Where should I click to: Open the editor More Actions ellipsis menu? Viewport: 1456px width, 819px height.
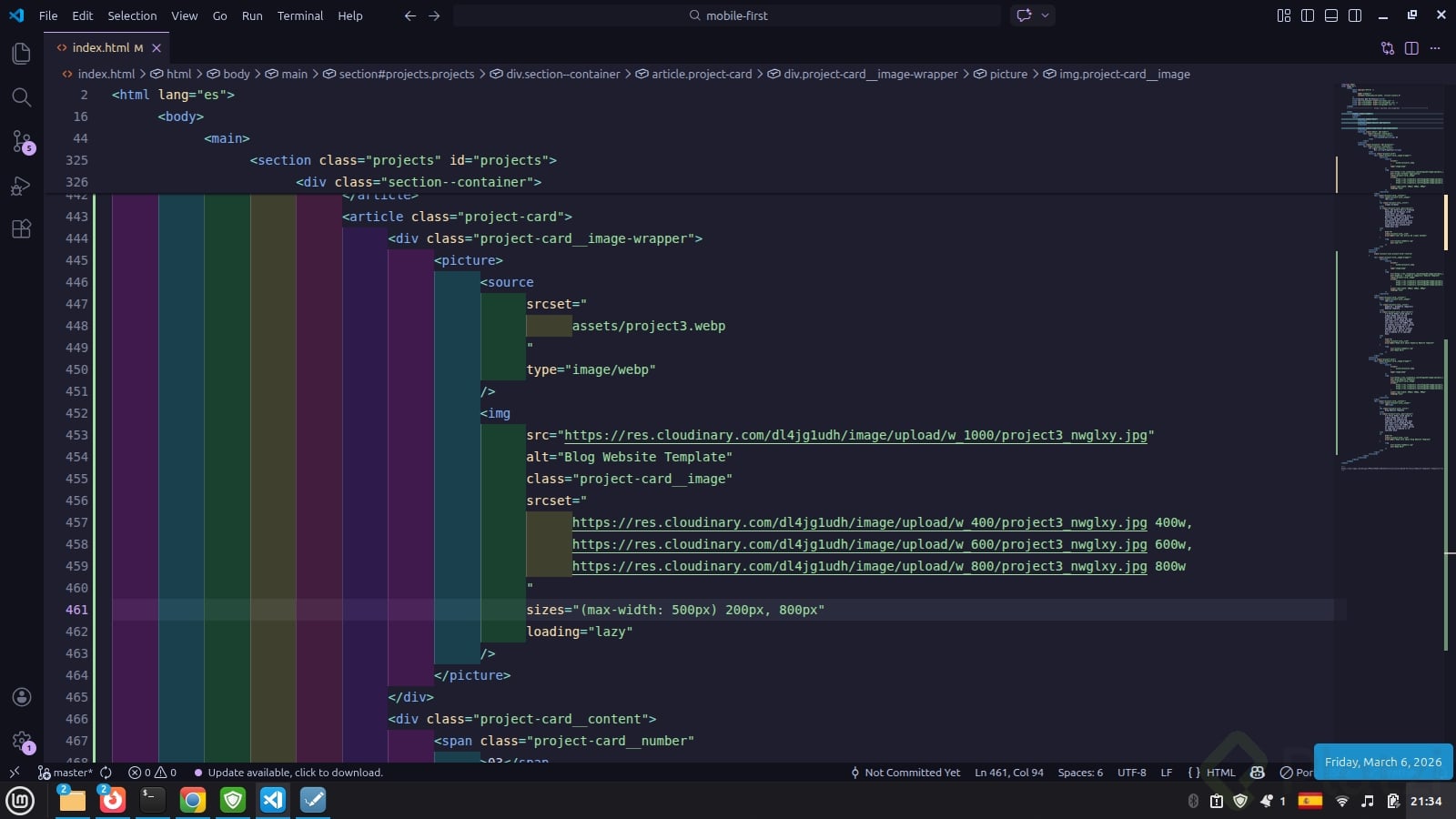[x=1435, y=48]
